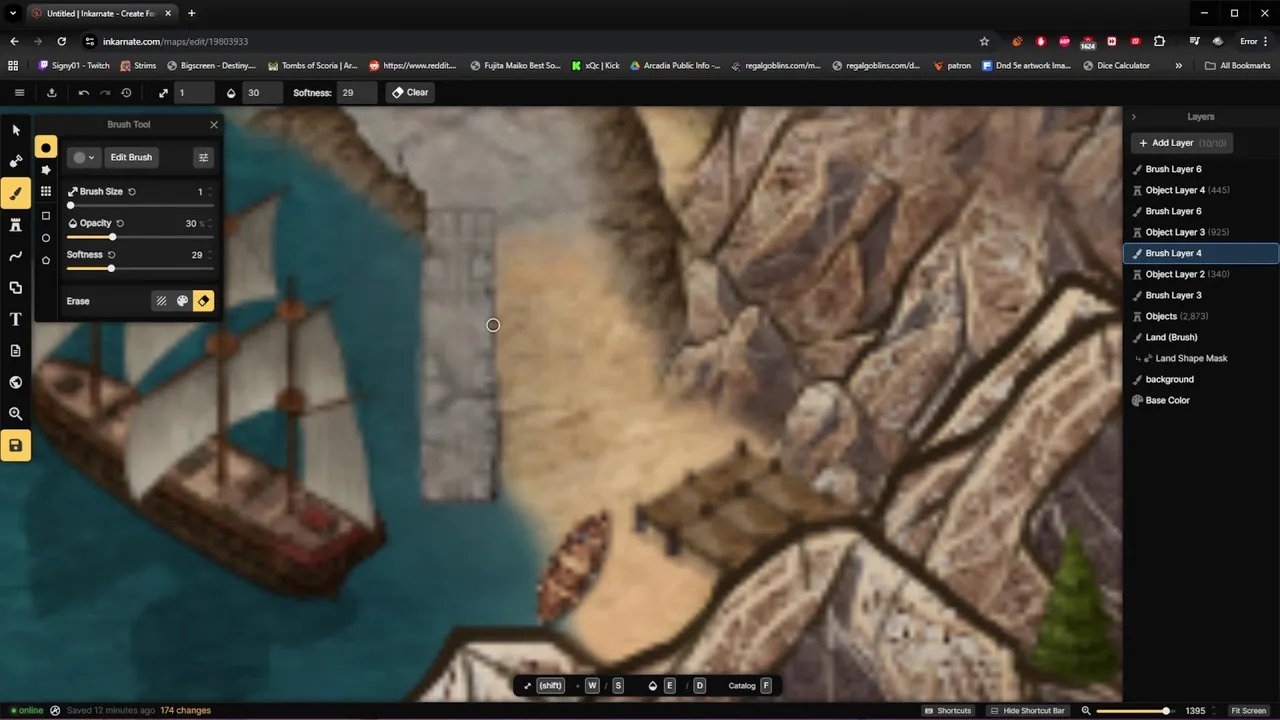
Task: Select the Brush tool in left toolbar
Action: point(15,193)
